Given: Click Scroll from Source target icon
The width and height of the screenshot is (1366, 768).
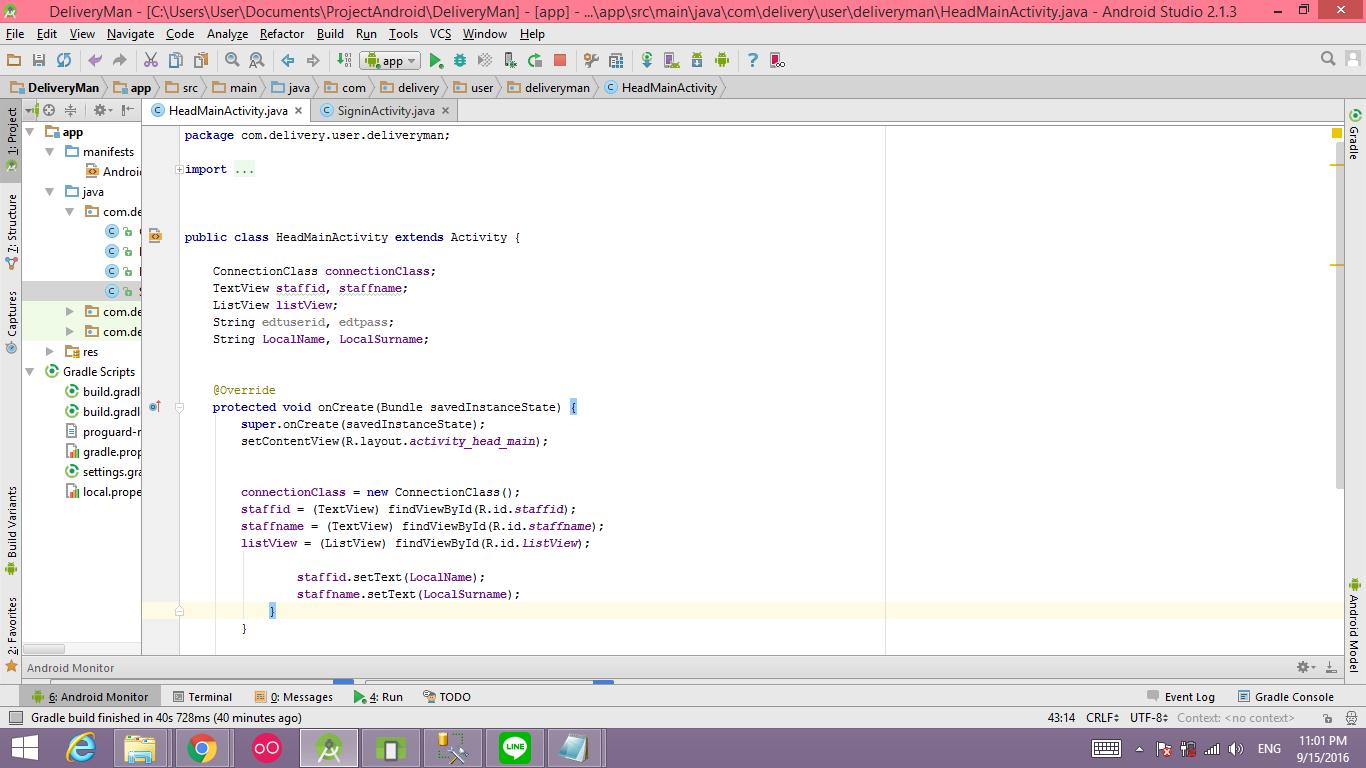Looking at the screenshot, I should click(49, 110).
